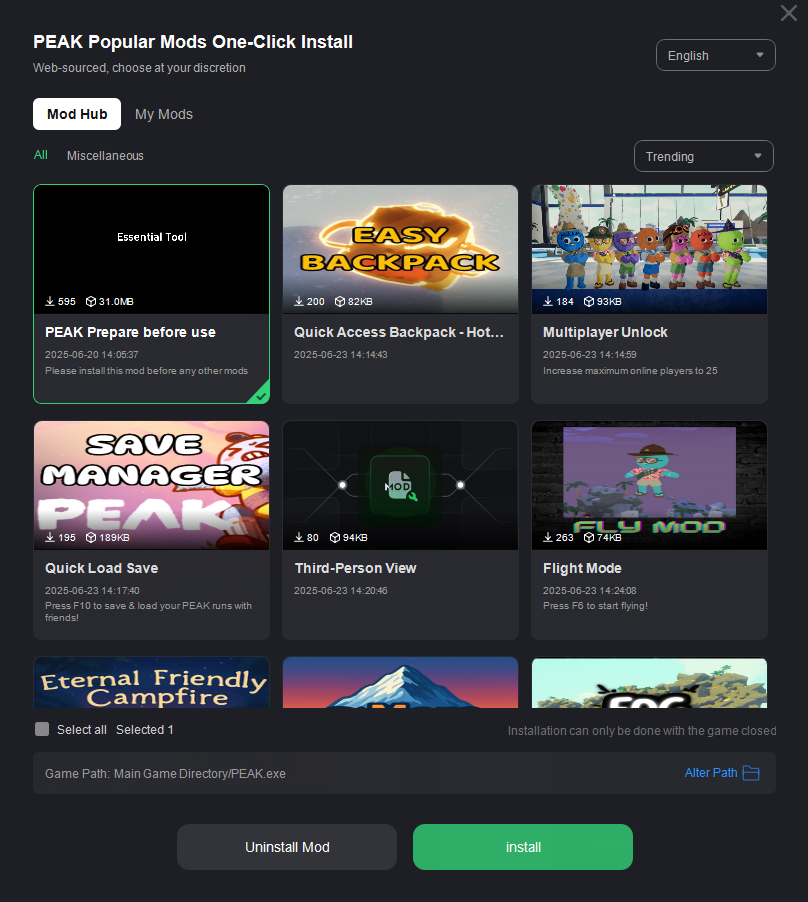Click the green install button

point(523,847)
